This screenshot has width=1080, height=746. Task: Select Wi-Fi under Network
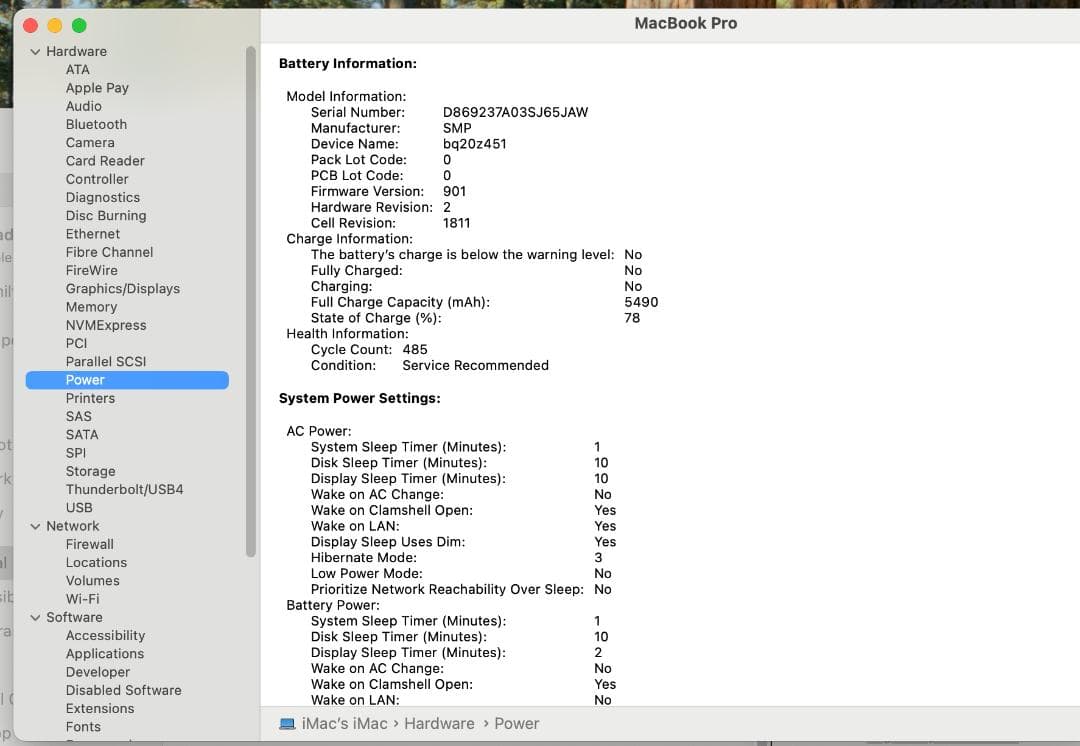(x=82, y=598)
